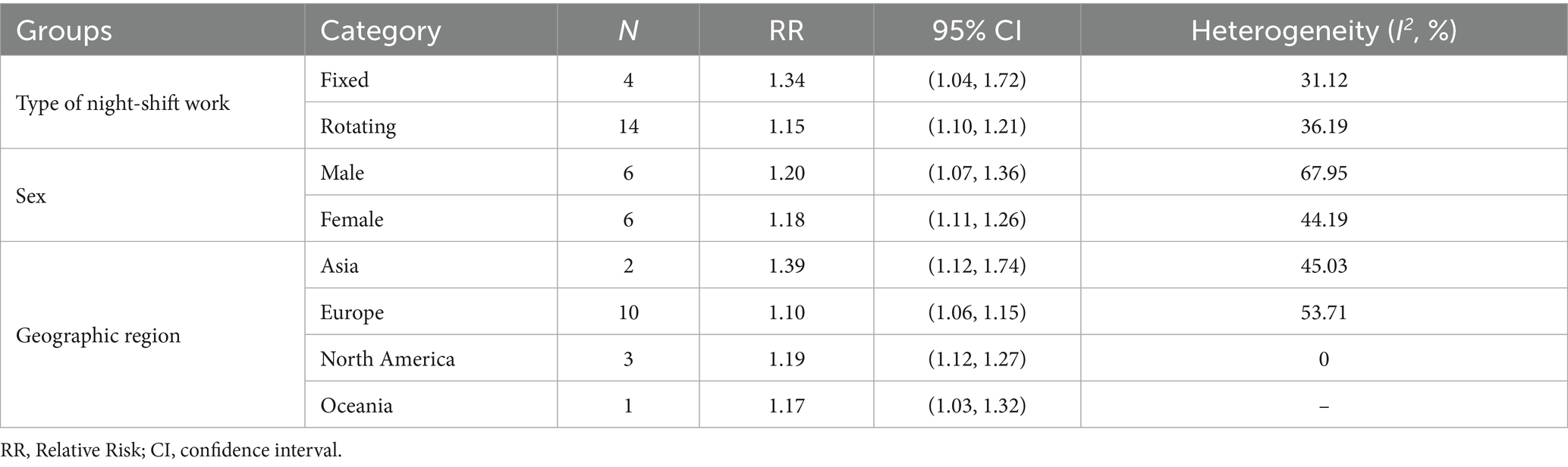Select the 'Type of night-shift work' group cell

tap(123, 103)
